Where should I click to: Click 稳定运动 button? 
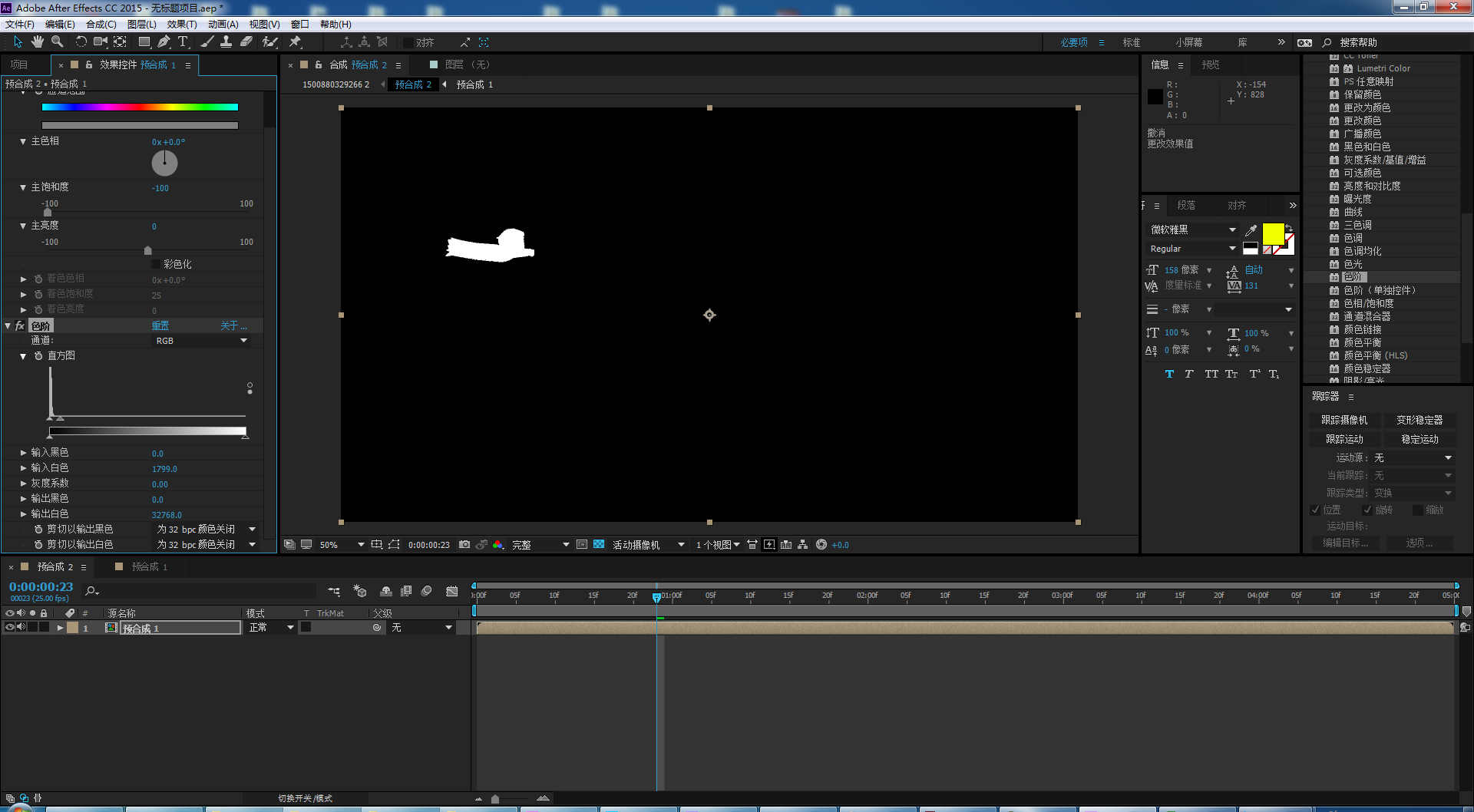coord(1419,439)
